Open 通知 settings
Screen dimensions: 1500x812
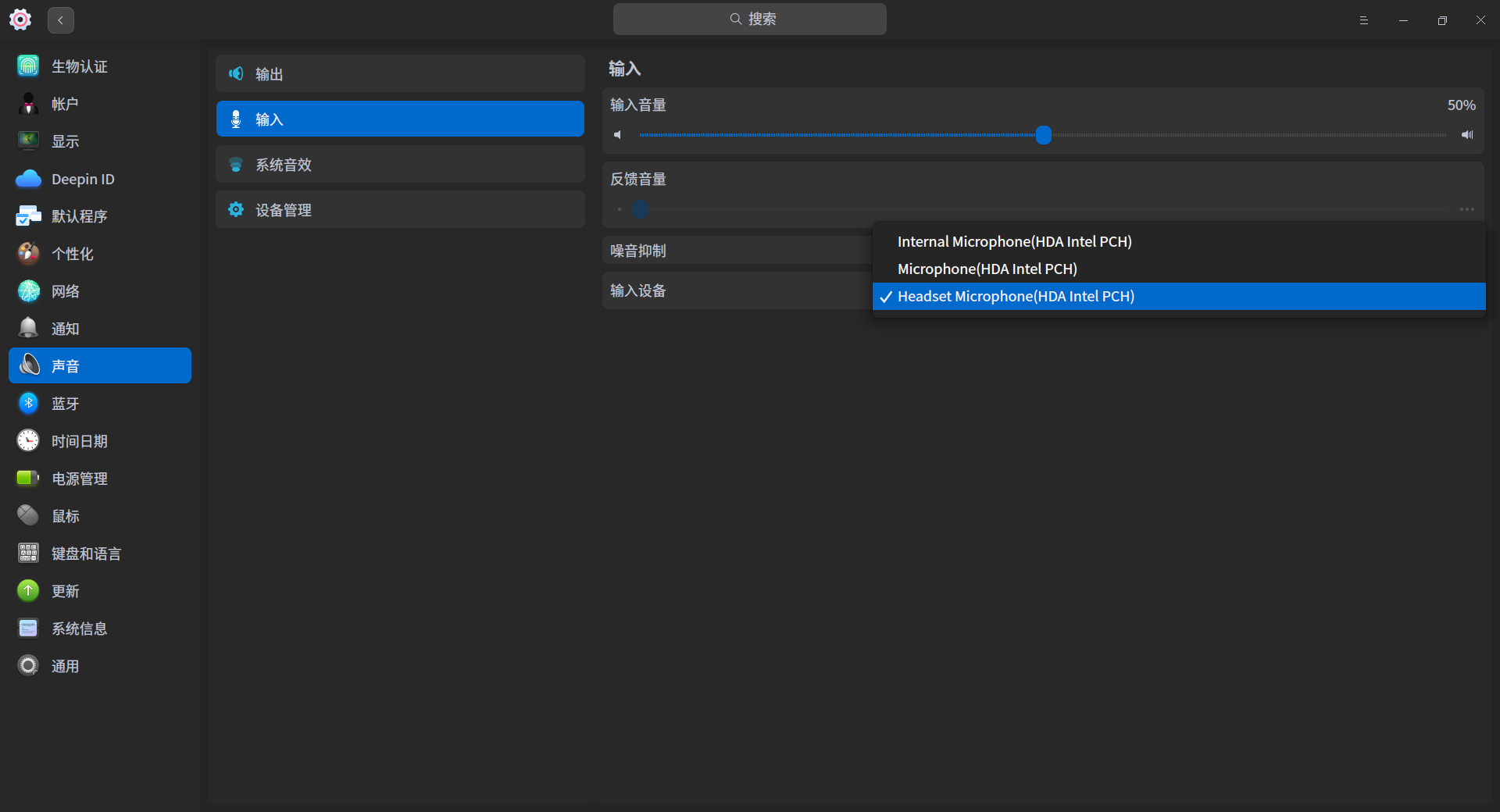point(100,329)
